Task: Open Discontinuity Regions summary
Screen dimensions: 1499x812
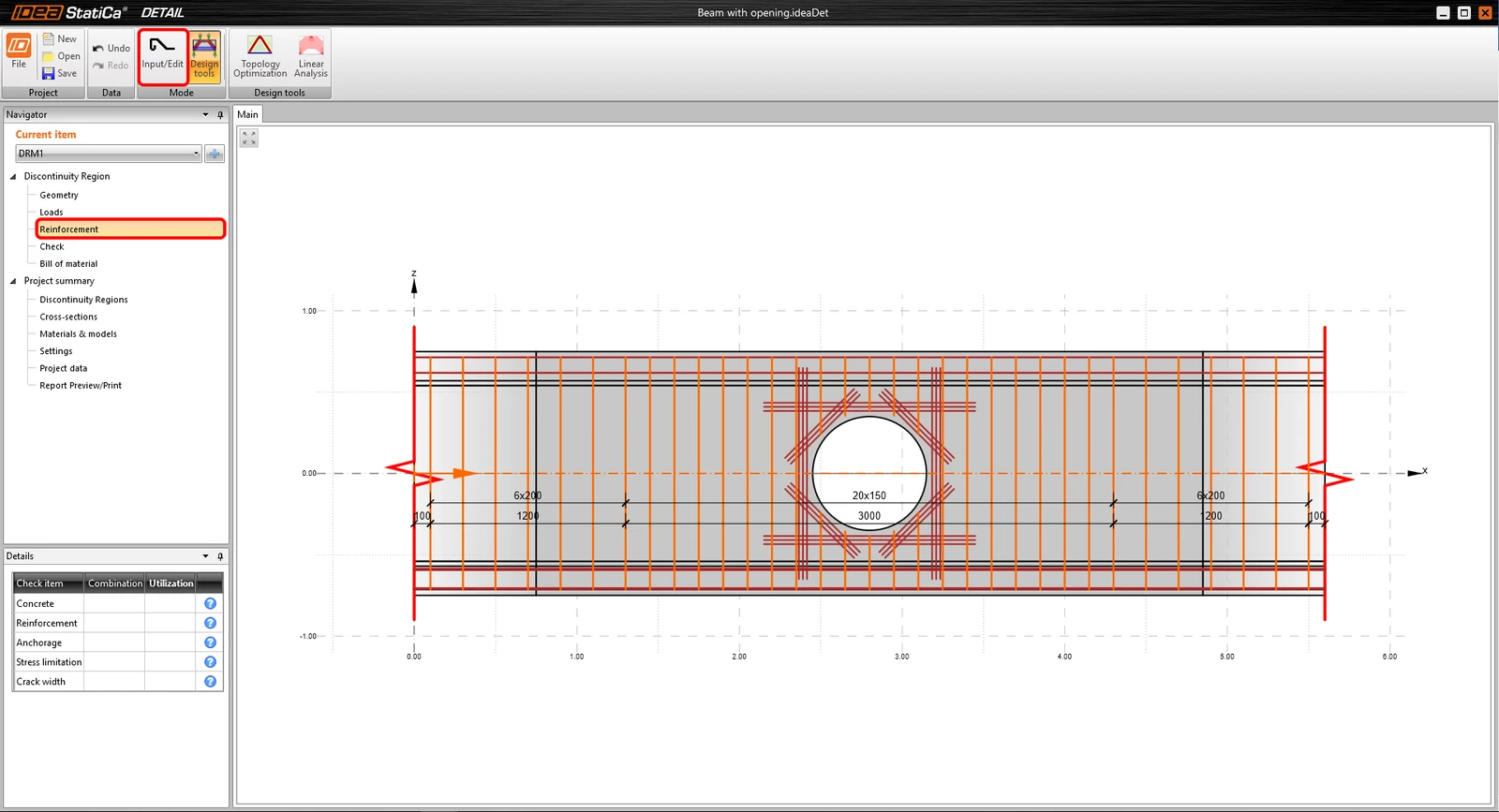Action: 83,300
